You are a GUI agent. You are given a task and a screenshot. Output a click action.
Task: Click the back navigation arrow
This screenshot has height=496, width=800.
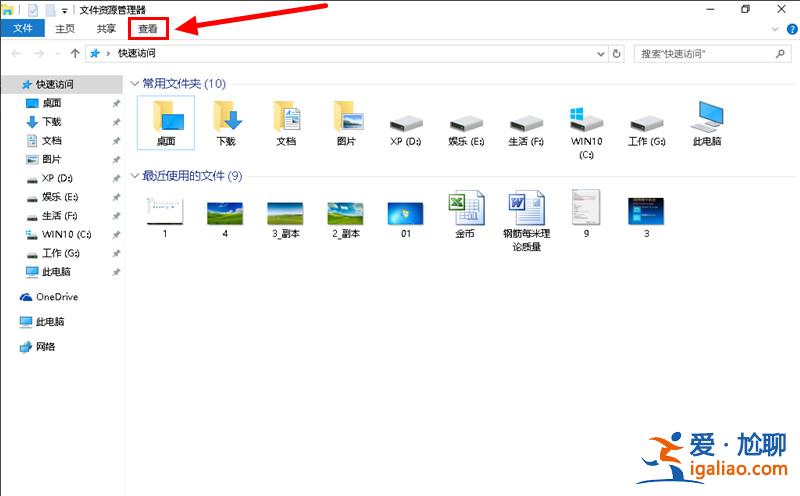point(16,53)
